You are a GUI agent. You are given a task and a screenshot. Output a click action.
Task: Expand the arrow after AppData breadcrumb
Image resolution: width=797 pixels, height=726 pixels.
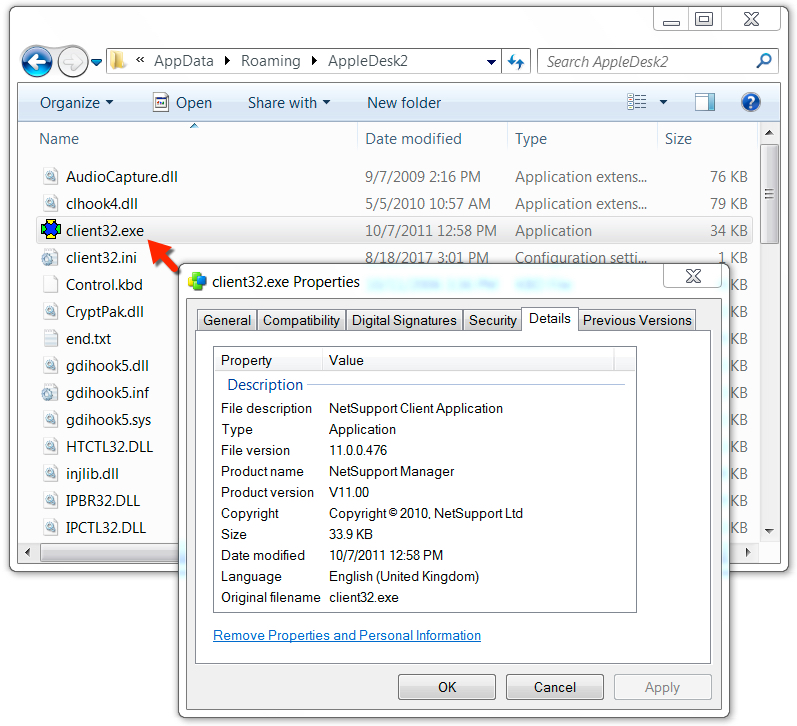pyautogui.click(x=227, y=61)
